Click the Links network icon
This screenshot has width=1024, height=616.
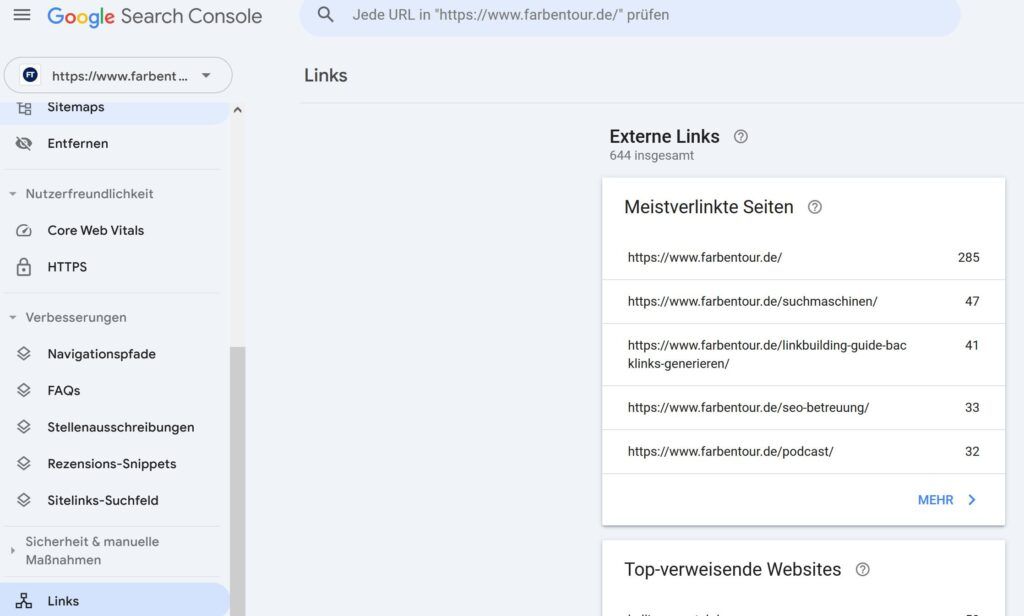[24, 600]
